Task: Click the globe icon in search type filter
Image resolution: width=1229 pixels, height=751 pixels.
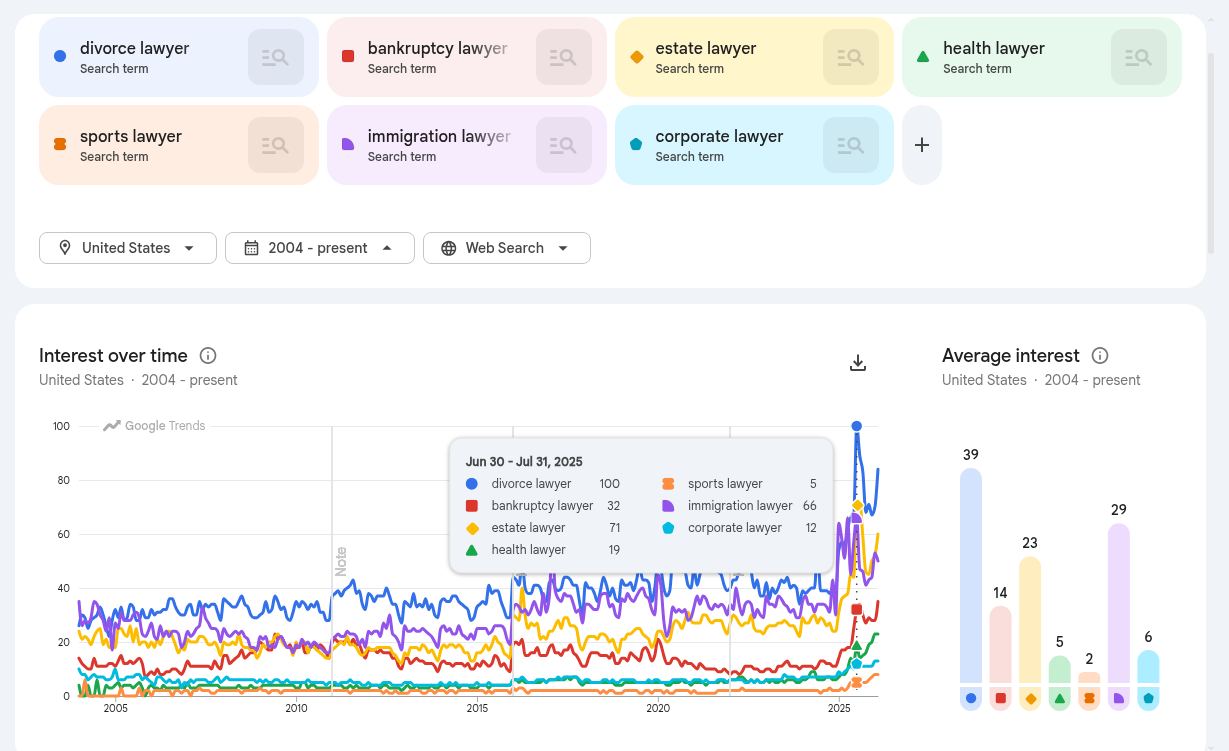Action: click(449, 248)
